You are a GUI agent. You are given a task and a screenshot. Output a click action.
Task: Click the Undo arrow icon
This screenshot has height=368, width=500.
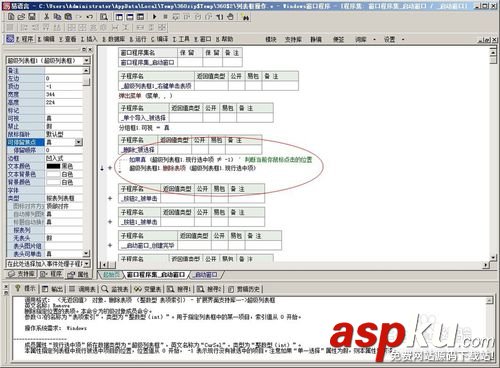[x=90, y=16]
